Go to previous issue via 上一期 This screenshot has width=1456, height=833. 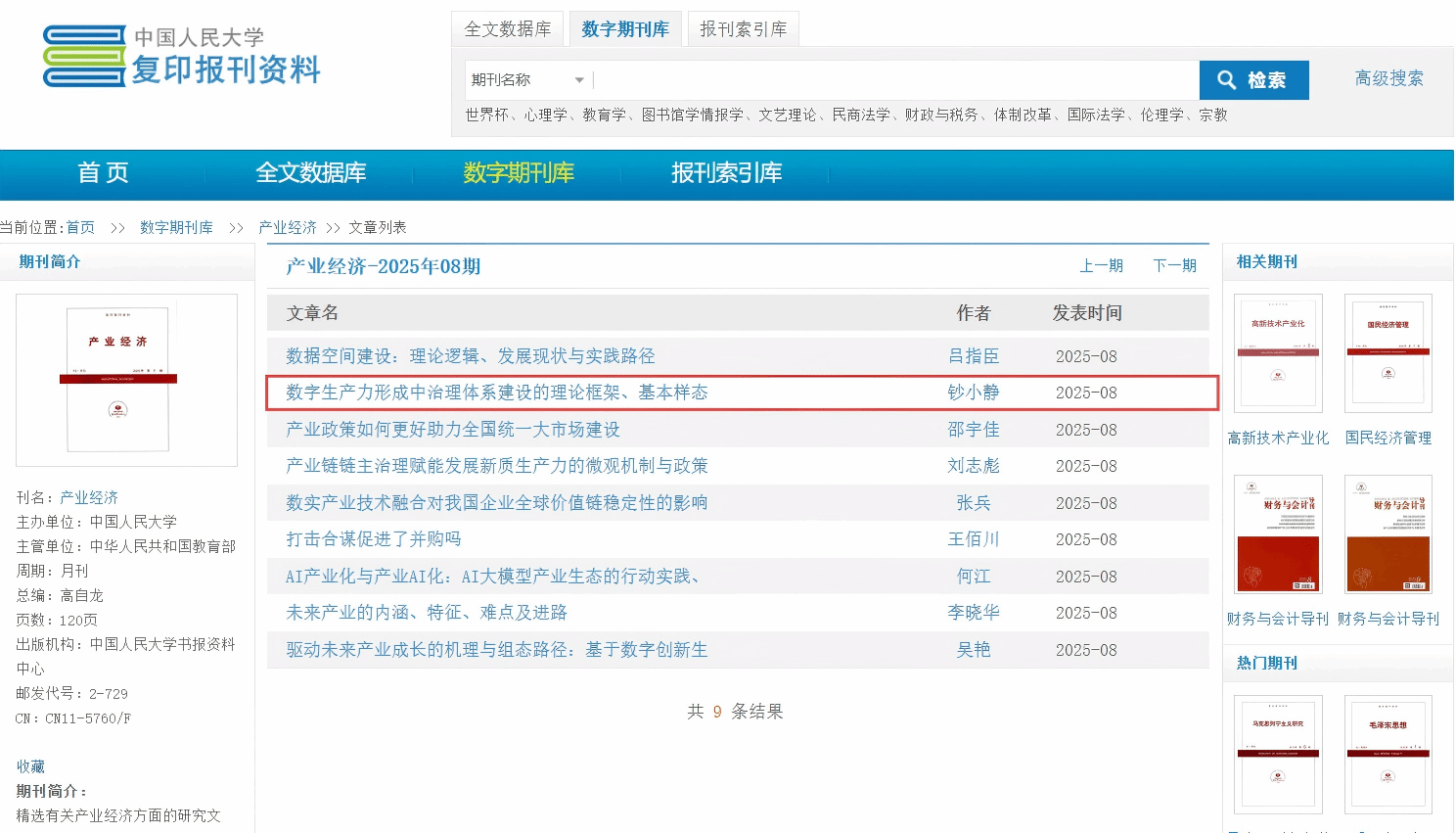(1101, 265)
